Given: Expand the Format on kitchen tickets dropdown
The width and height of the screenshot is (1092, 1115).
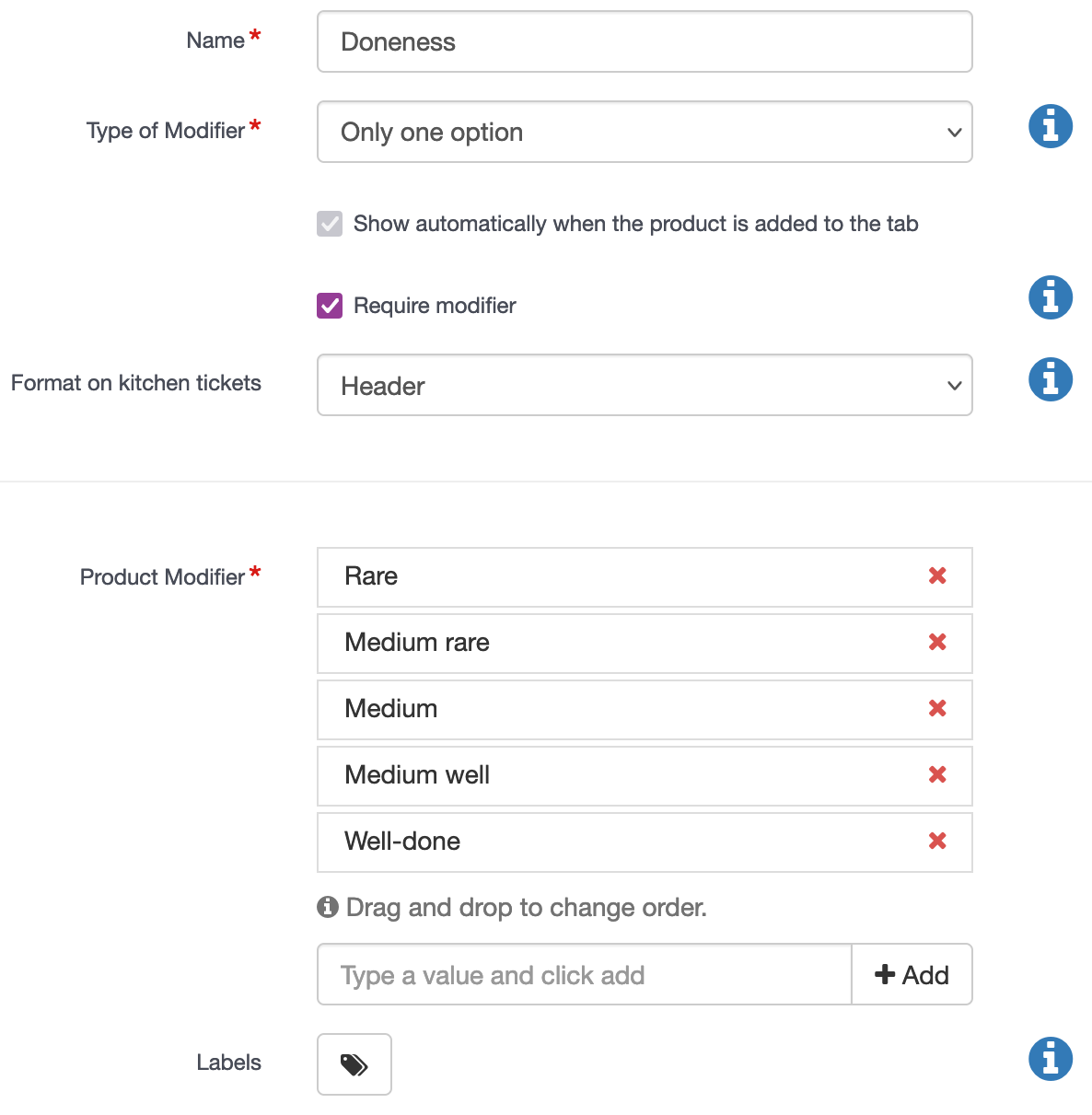Looking at the screenshot, I should pyautogui.click(x=645, y=385).
